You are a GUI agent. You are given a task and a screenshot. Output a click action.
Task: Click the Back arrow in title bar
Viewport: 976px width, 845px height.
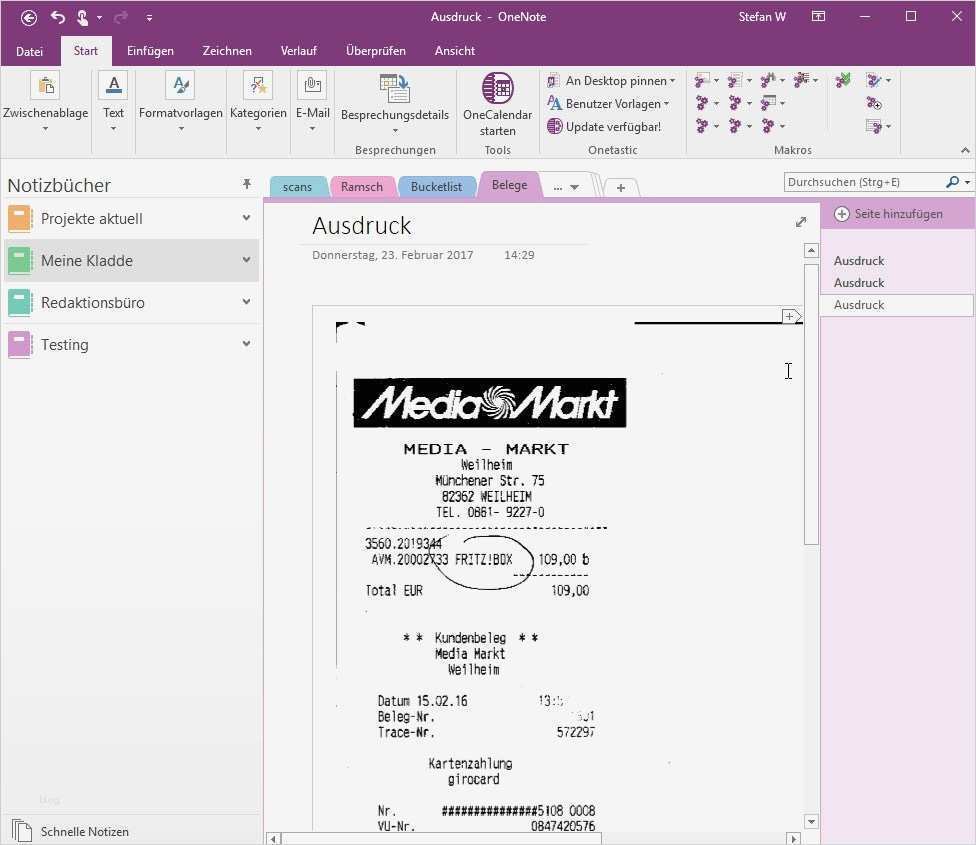[x=29, y=17]
